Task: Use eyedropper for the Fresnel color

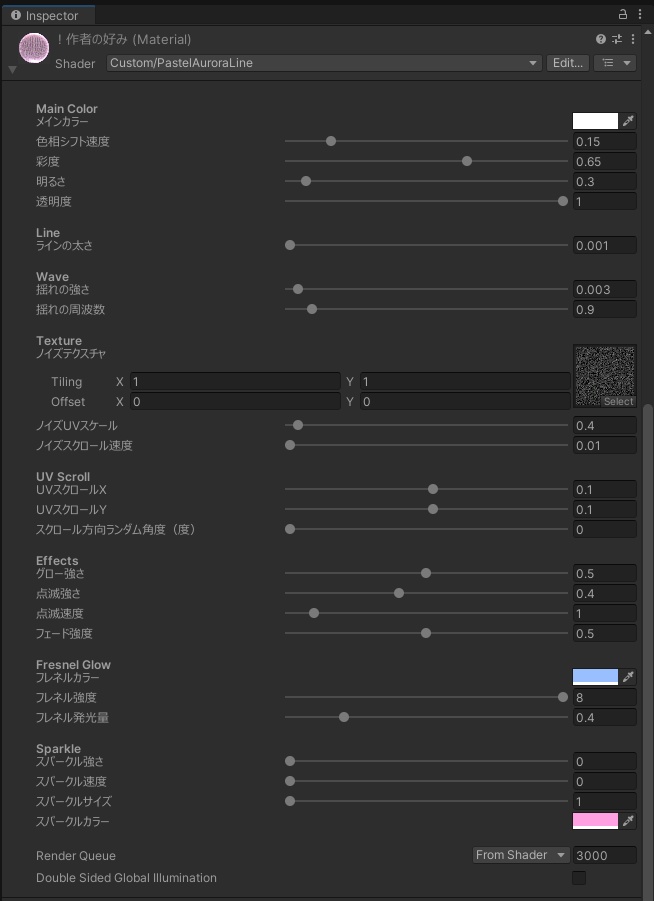Action: [629, 677]
